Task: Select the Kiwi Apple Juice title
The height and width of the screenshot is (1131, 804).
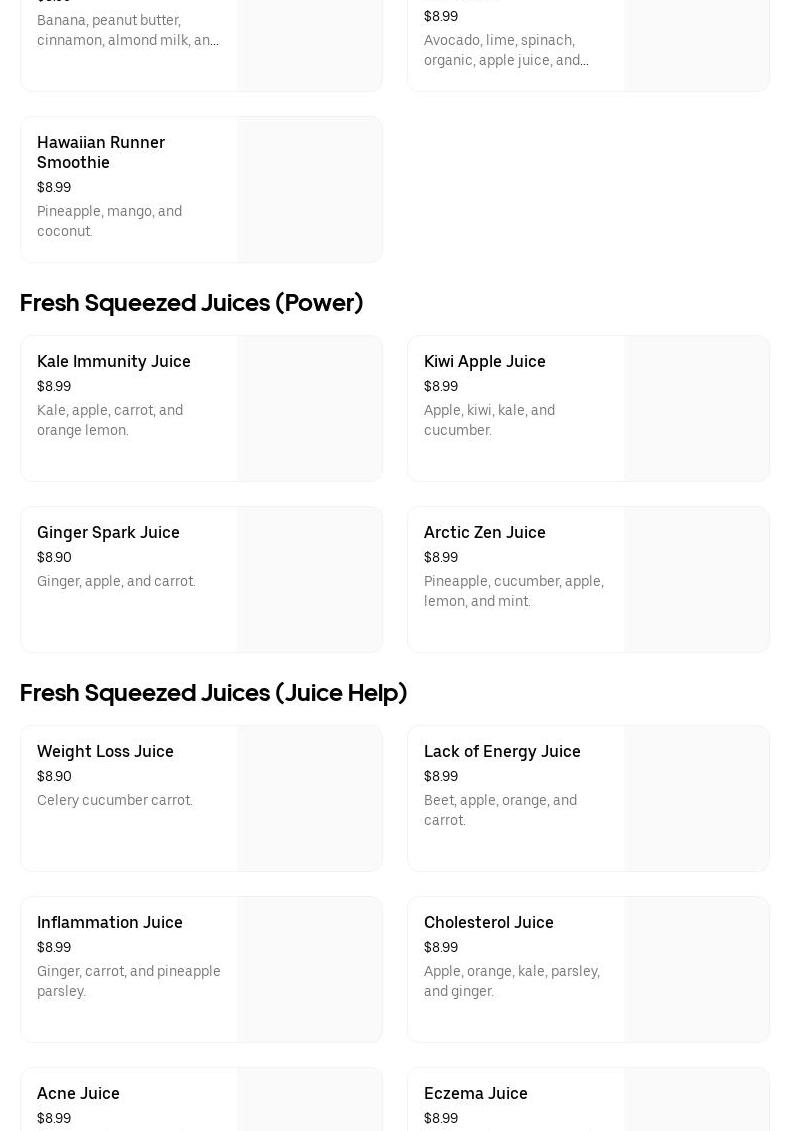Action: pos(485,361)
